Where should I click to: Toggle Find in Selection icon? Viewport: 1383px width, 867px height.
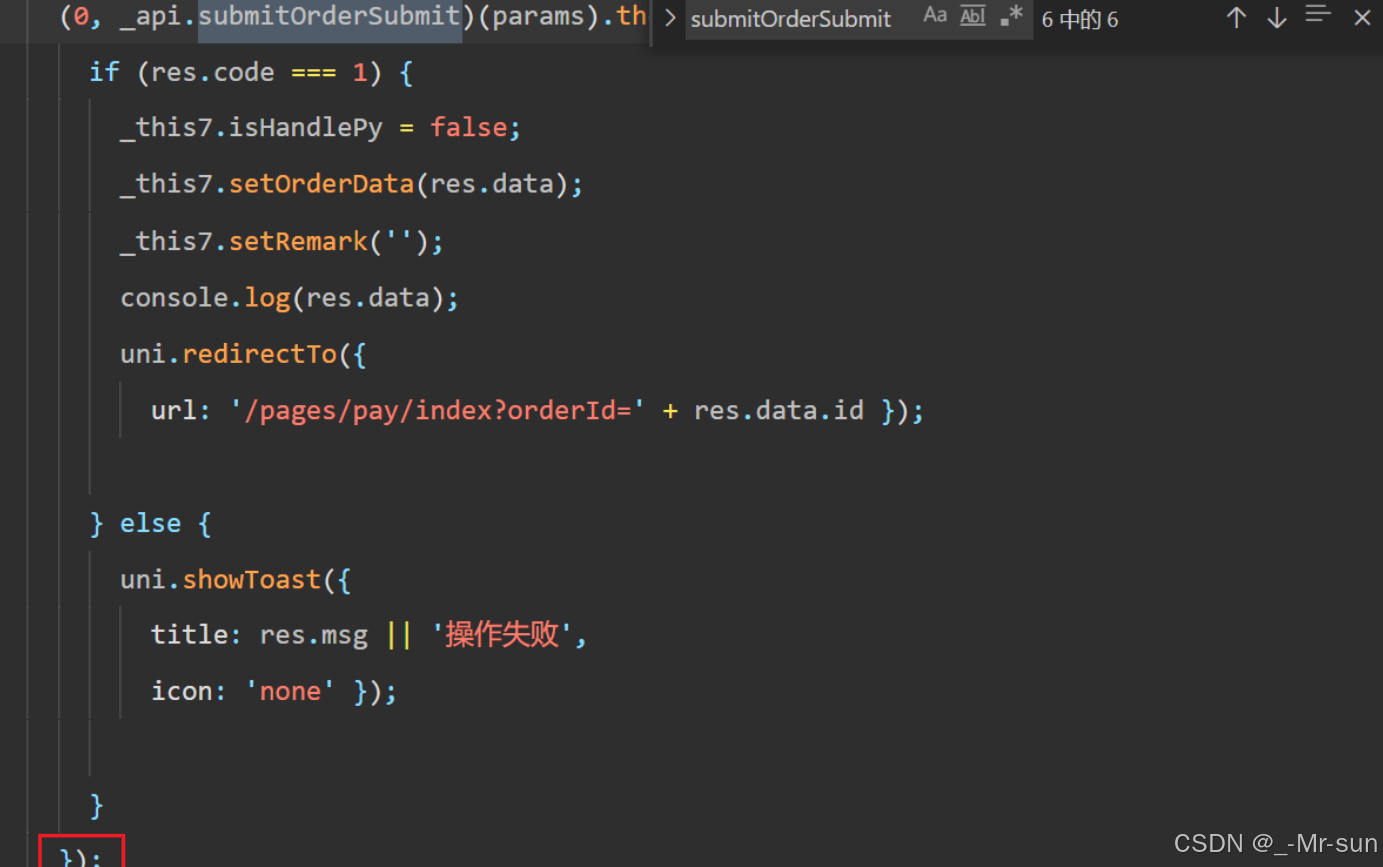pos(1318,15)
